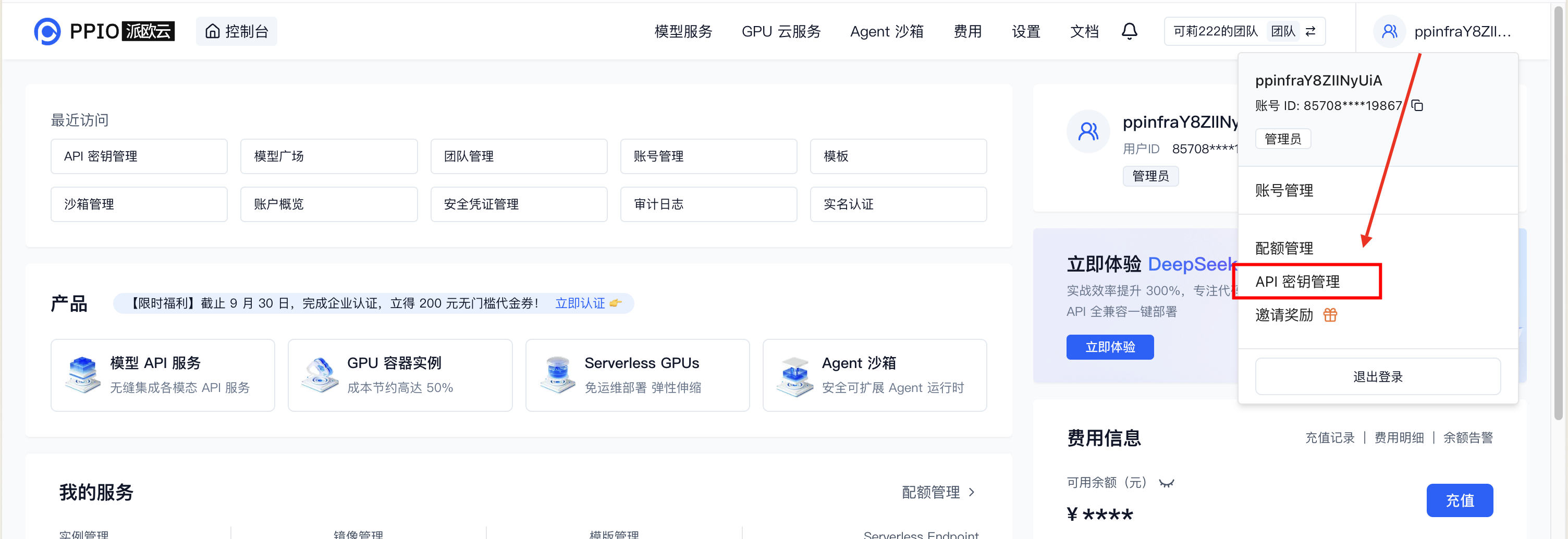Viewport: 1568px width, 539px height.
Task: Select 账号管理 in the user menu
Action: [x=1284, y=190]
